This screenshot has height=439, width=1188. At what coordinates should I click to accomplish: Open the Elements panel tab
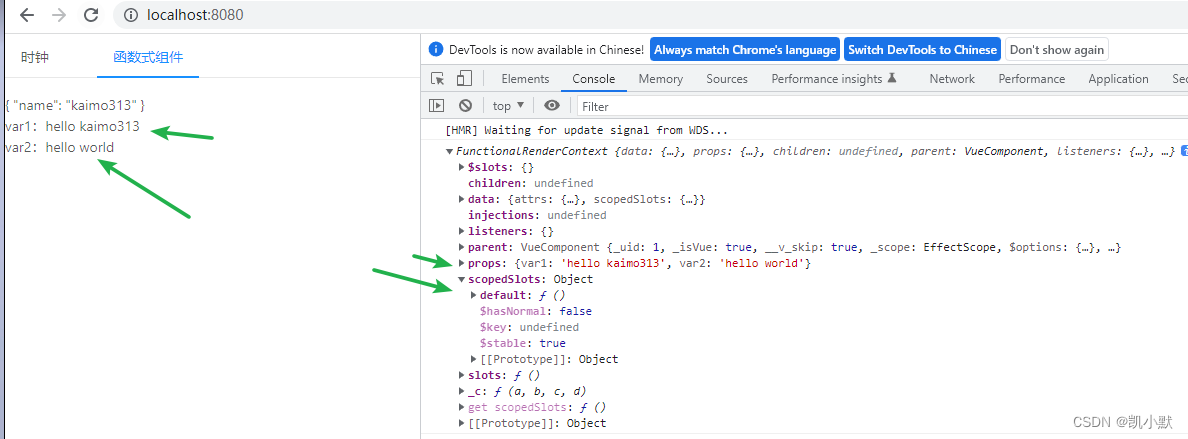pyautogui.click(x=525, y=79)
